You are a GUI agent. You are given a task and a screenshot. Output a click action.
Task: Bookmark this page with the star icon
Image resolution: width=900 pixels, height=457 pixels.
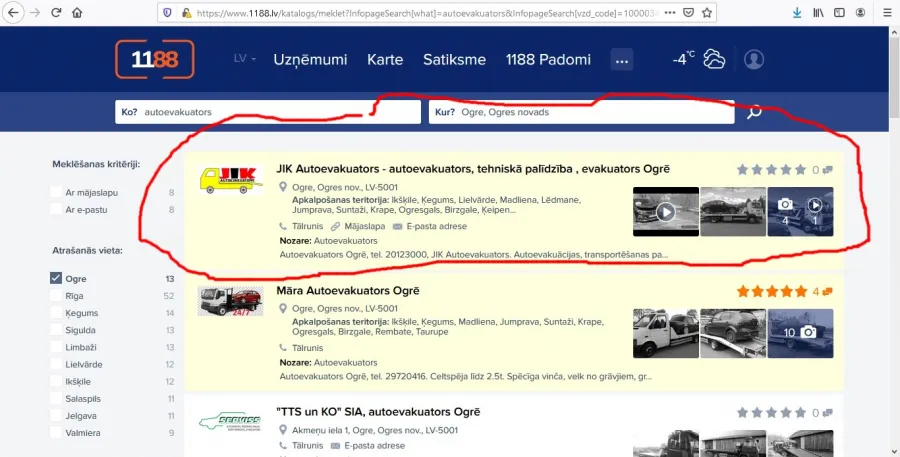[707, 13]
